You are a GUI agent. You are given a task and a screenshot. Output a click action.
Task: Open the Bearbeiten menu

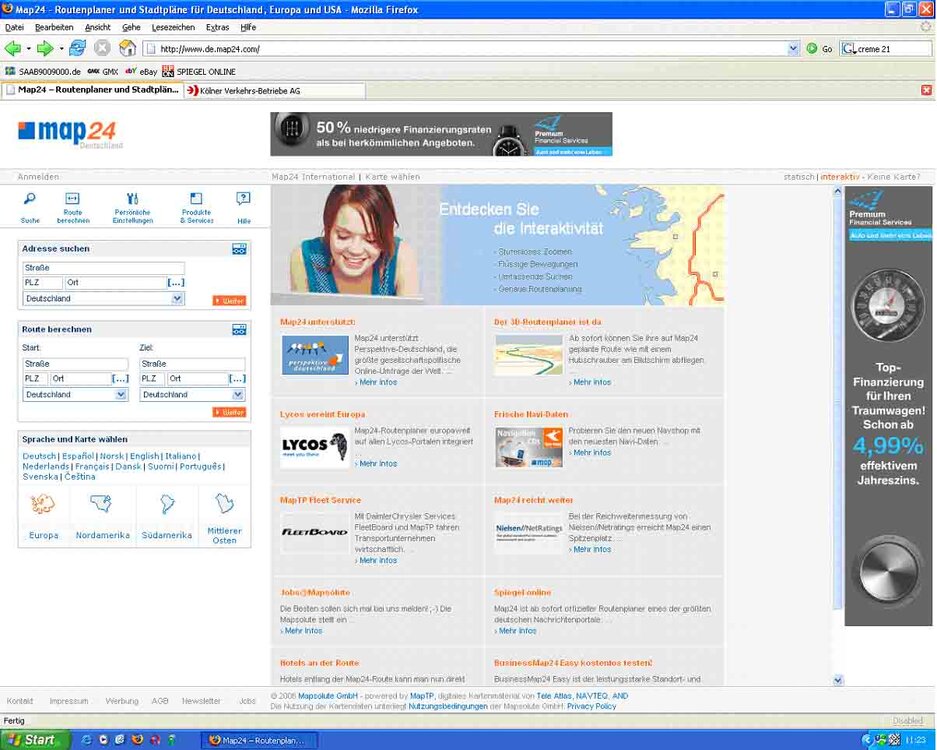54,27
